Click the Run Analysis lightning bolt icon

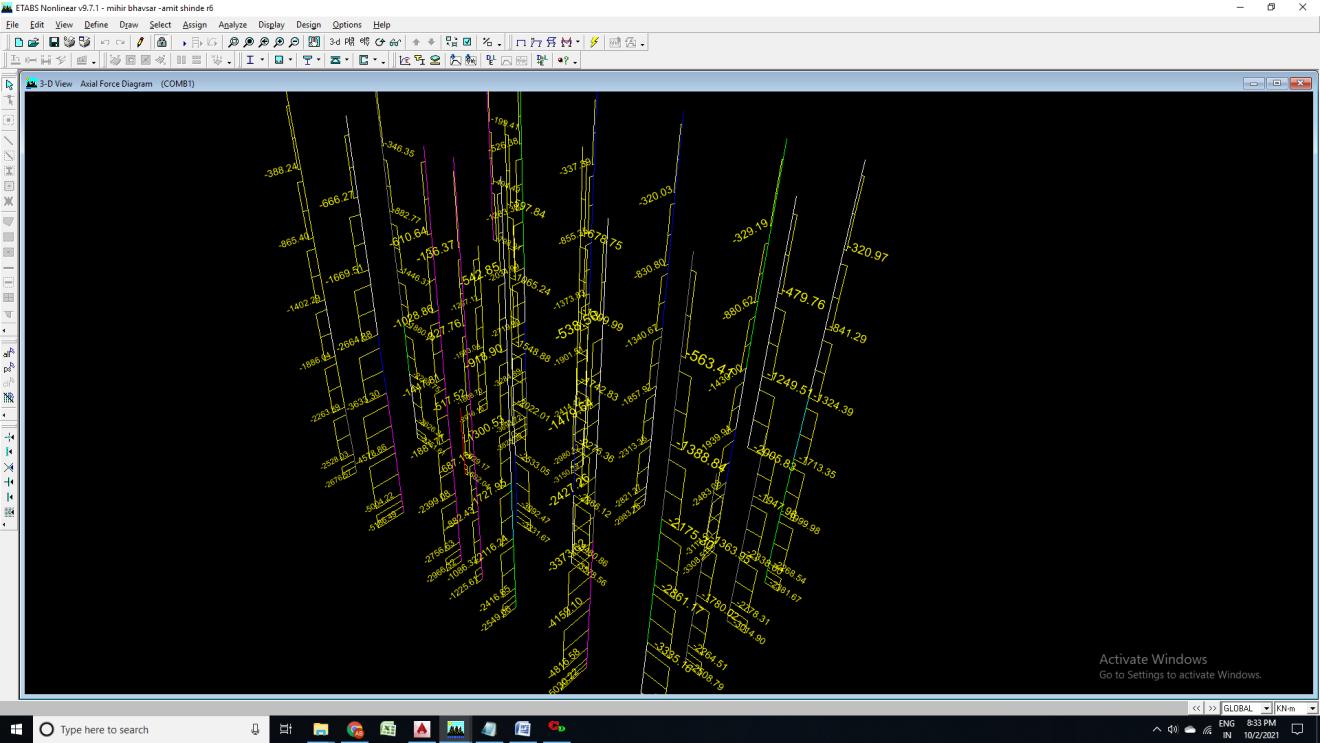click(593, 43)
